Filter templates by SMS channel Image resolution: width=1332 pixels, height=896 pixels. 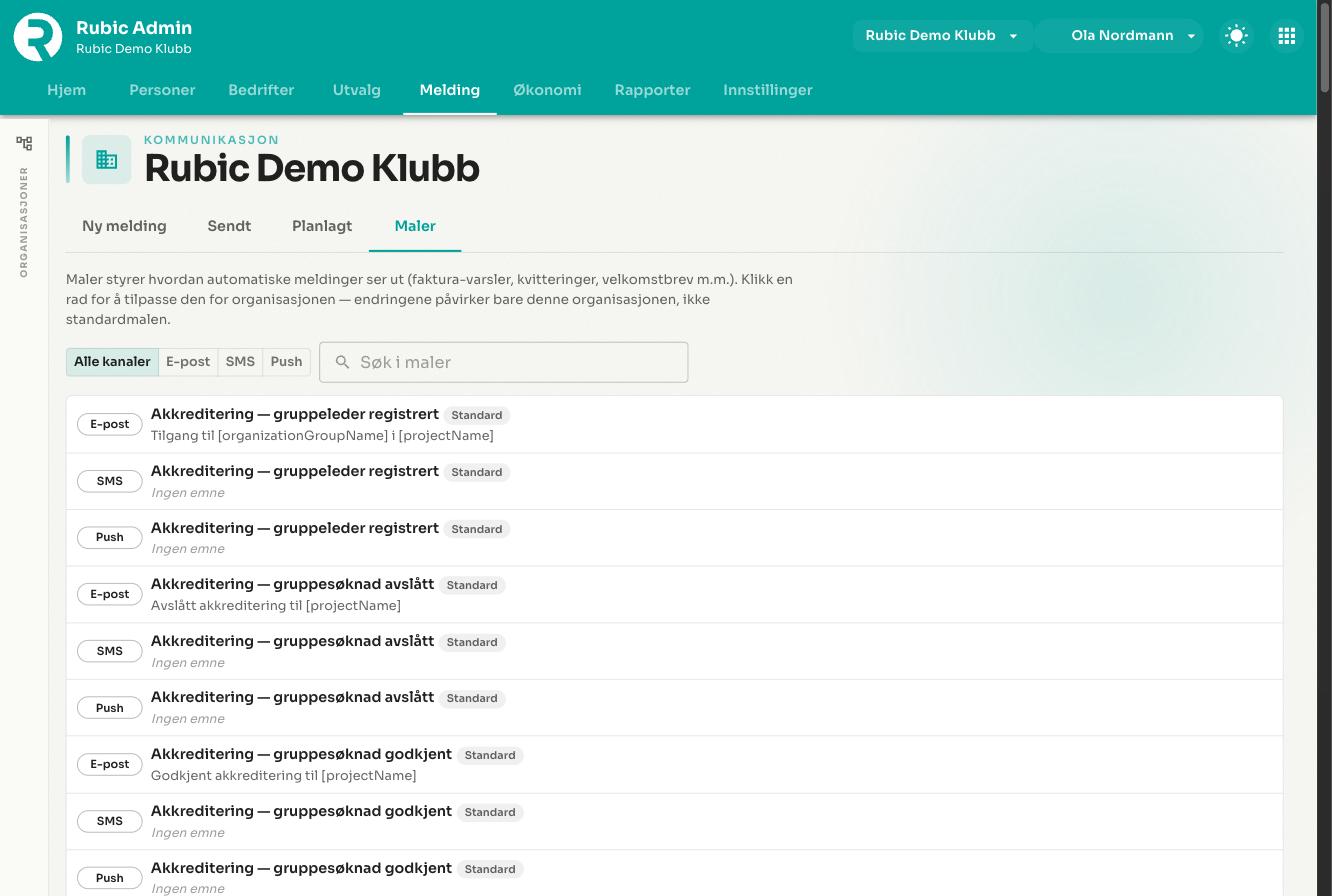(x=240, y=362)
